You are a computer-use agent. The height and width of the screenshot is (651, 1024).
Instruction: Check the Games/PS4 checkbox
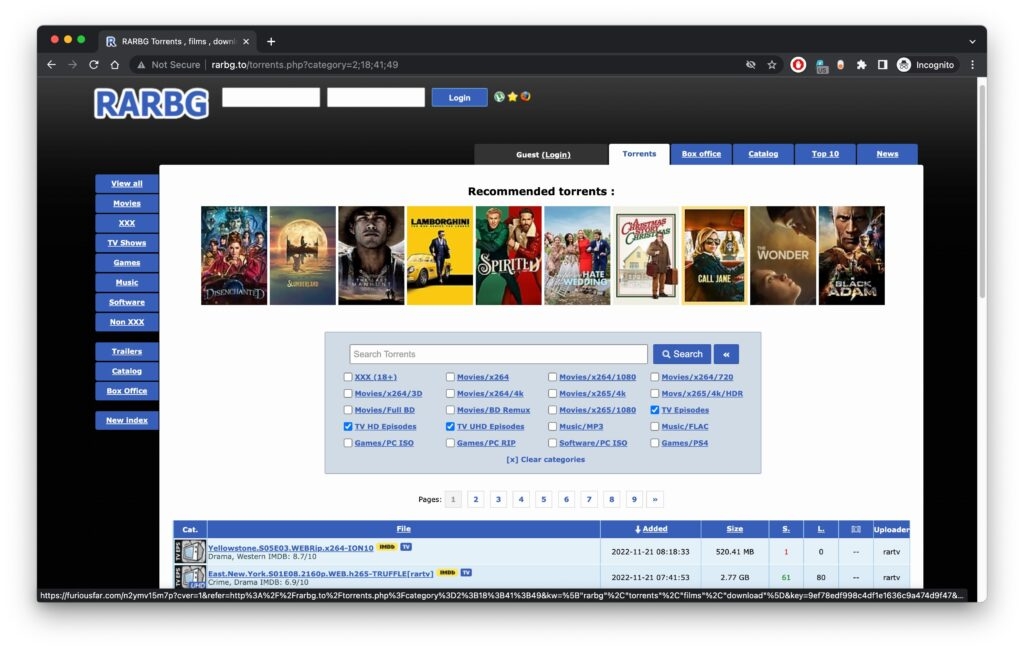click(654, 443)
